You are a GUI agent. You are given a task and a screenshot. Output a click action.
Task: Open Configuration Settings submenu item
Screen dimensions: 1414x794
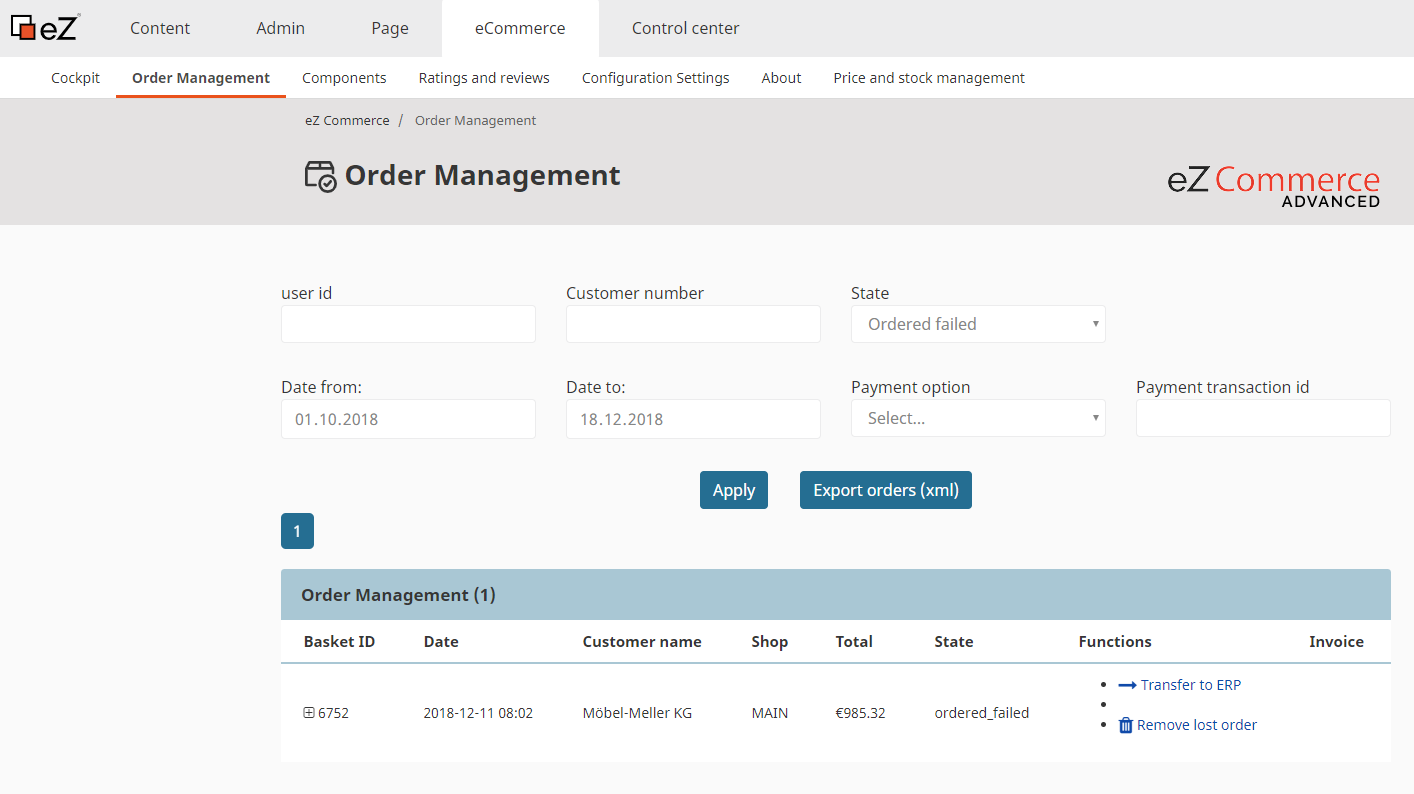pyautogui.click(x=656, y=78)
